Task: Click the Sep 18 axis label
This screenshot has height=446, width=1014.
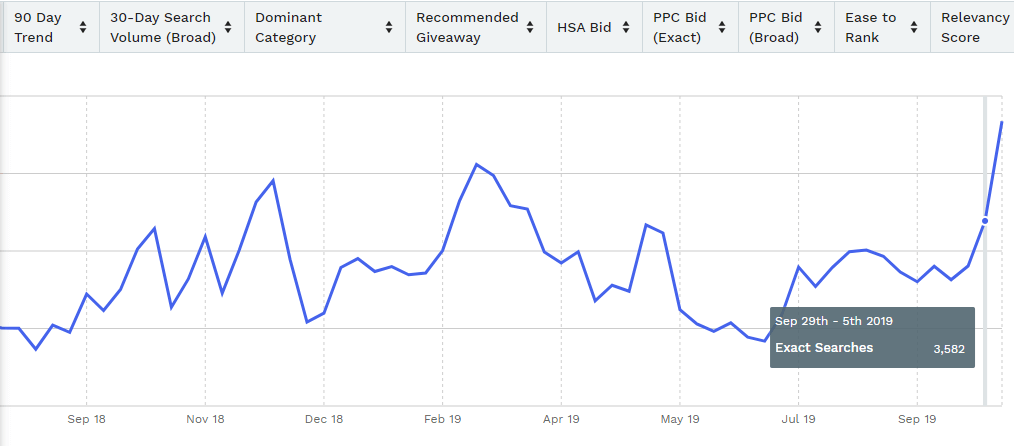Action: 86,419
